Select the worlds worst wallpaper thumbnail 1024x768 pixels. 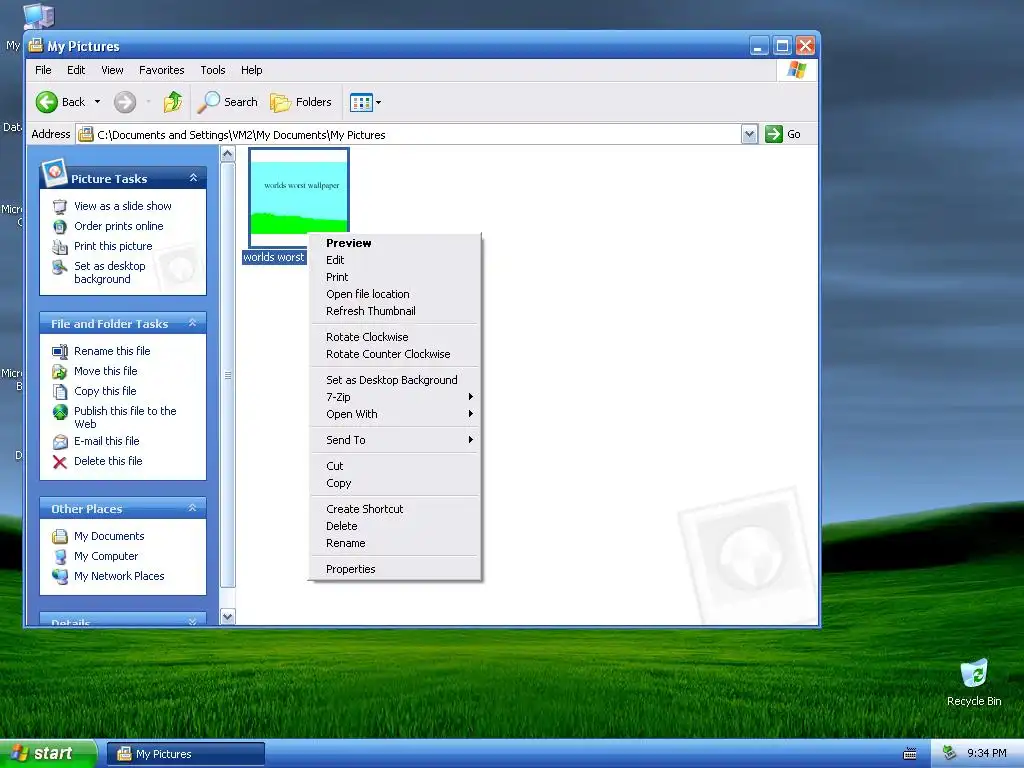(298, 198)
